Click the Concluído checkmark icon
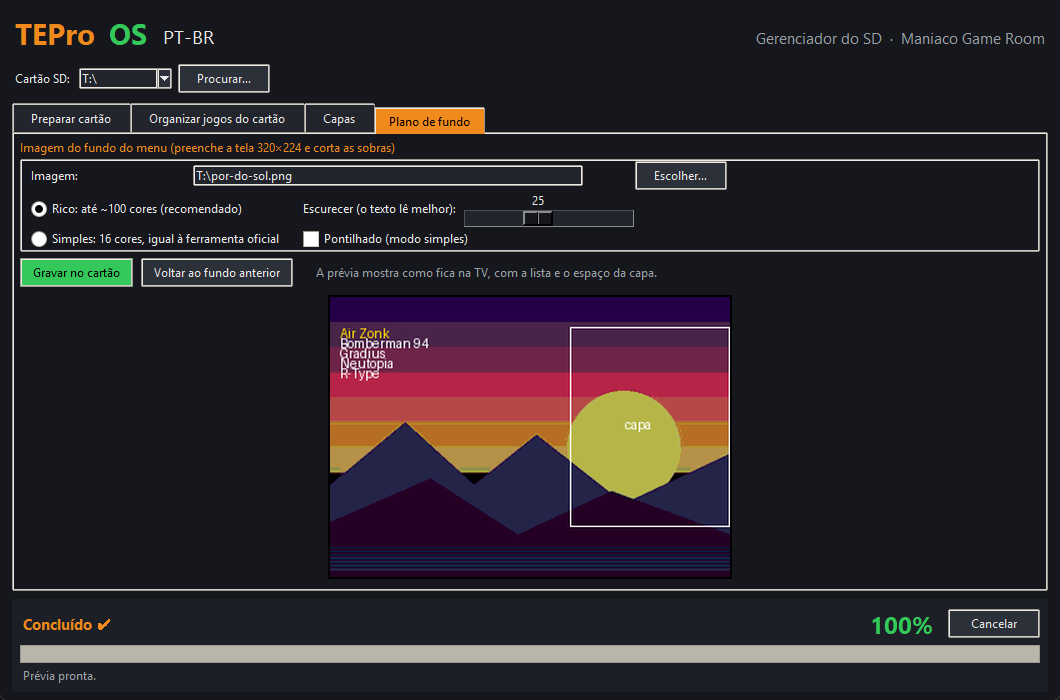Image resolution: width=1060 pixels, height=700 pixels. click(103, 624)
